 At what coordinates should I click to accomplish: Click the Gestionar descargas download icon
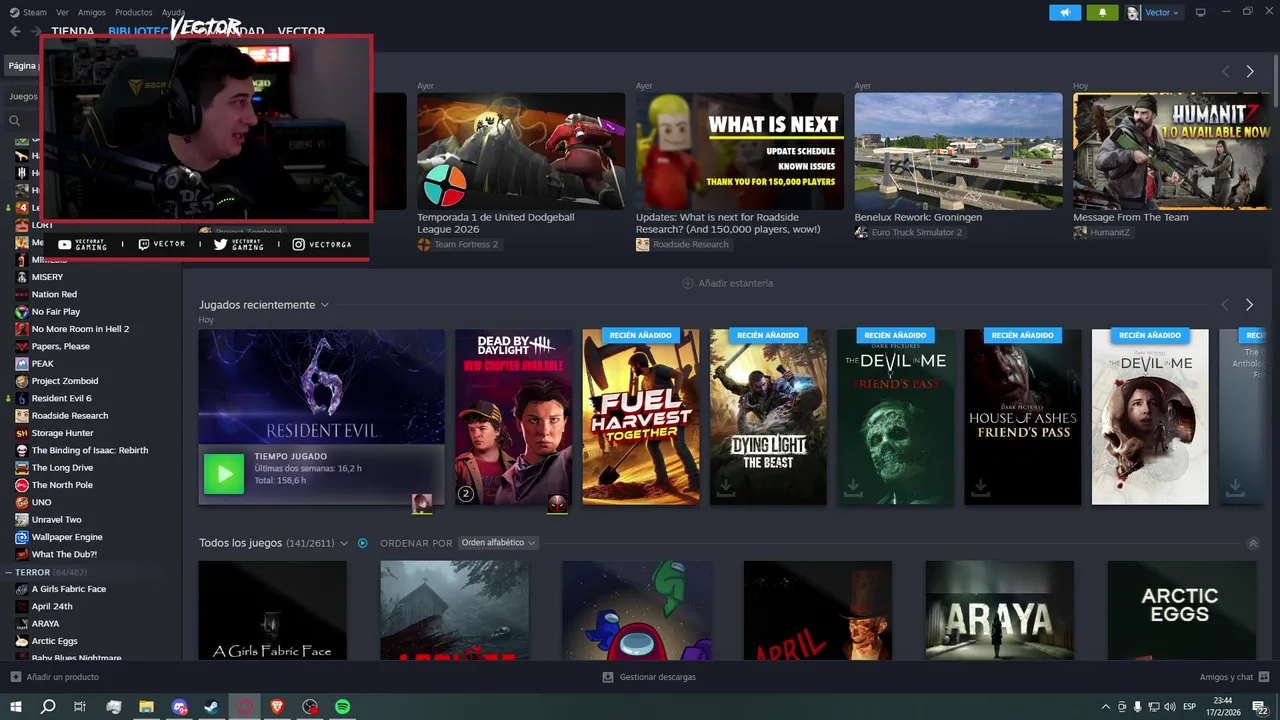pyautogui.click(x=607, y=677)
